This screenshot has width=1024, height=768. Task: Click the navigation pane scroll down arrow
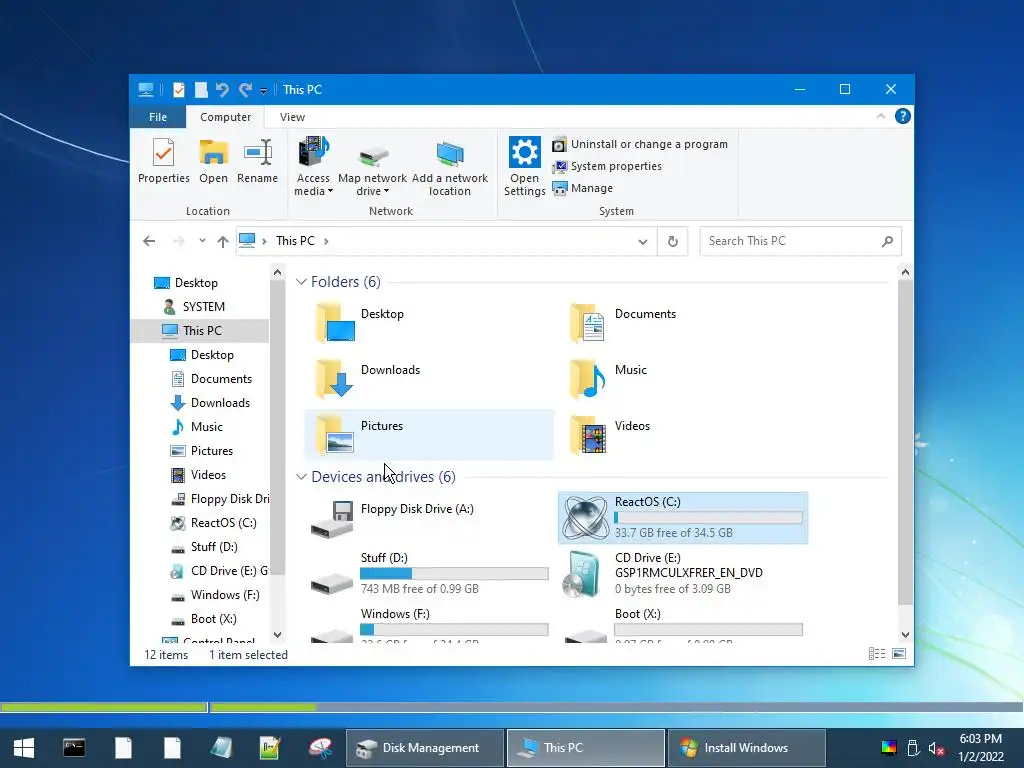pos(278,635)
